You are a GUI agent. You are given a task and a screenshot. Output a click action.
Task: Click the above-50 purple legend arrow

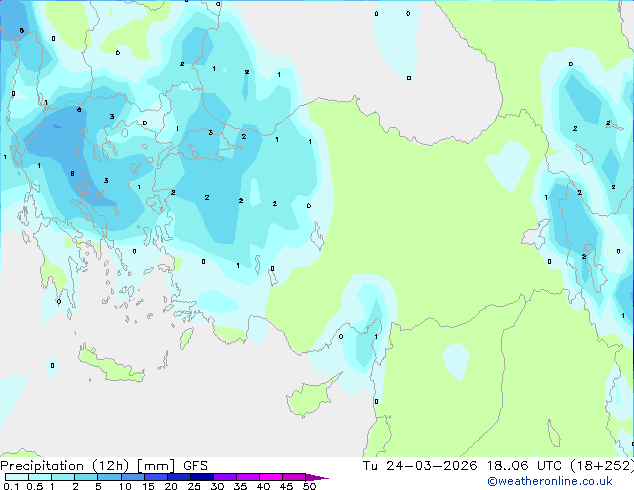click(x=317, y=477)
